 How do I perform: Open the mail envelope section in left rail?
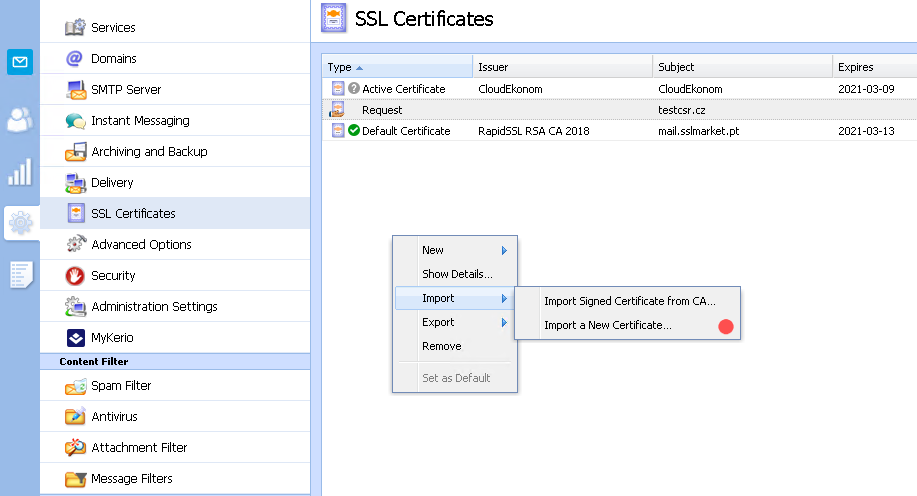pyautogui.click(x=20, y=62)
